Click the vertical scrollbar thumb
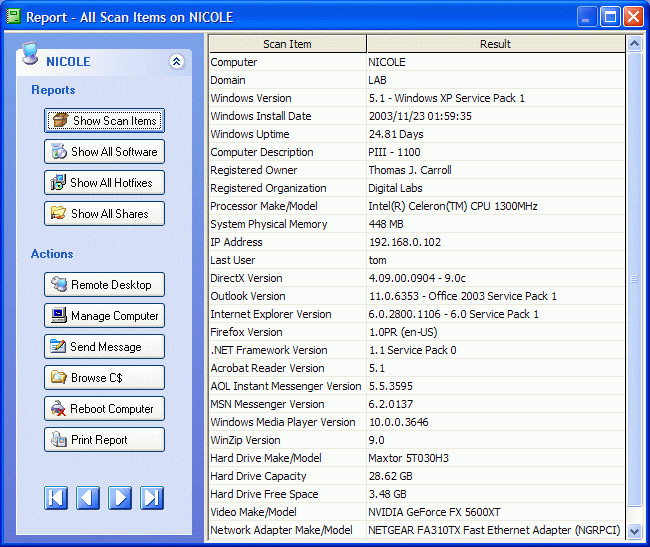The height and width of the screenshot is (547, 650). 634,279
